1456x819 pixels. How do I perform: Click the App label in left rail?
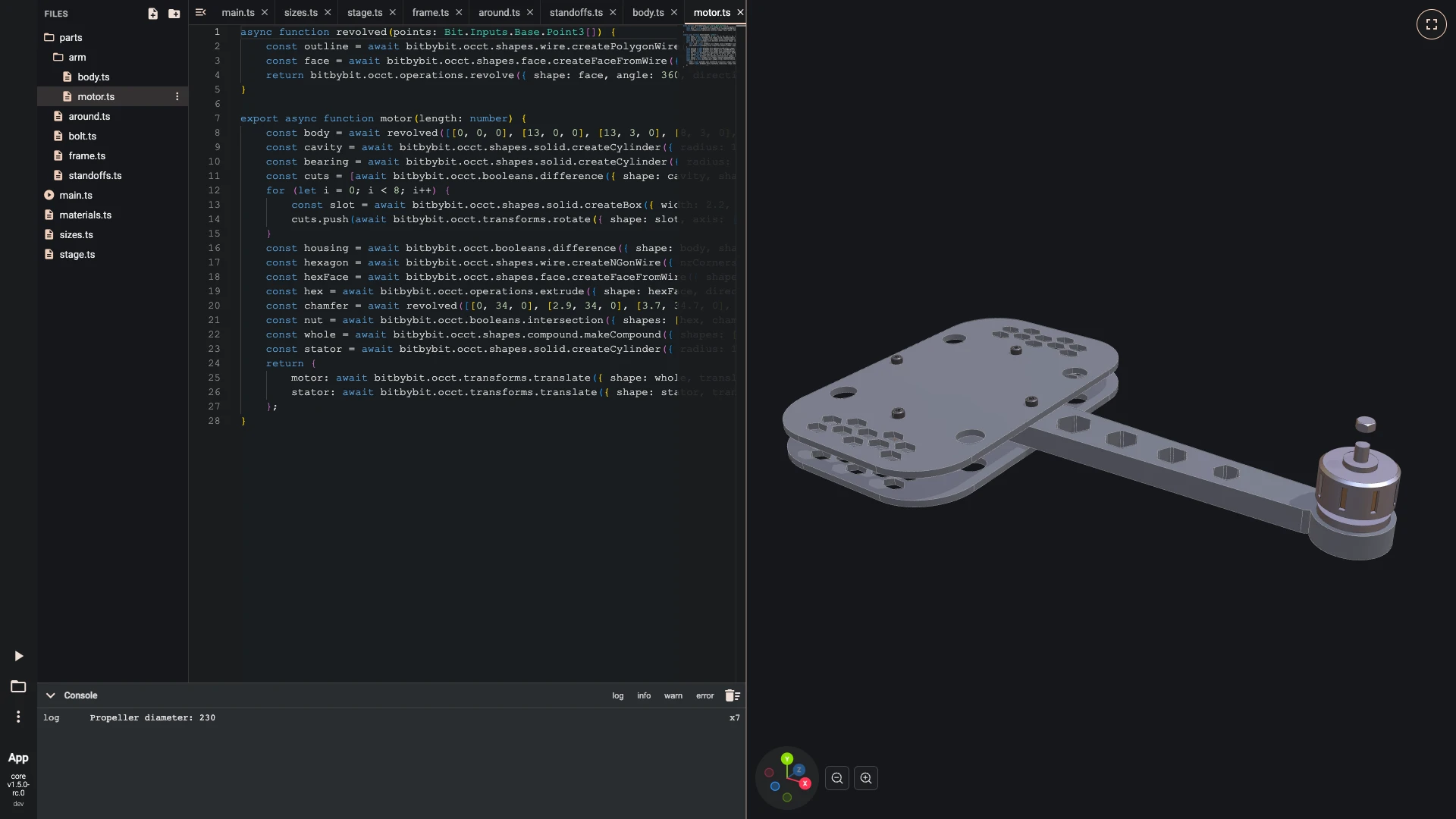tap(18, 758)
